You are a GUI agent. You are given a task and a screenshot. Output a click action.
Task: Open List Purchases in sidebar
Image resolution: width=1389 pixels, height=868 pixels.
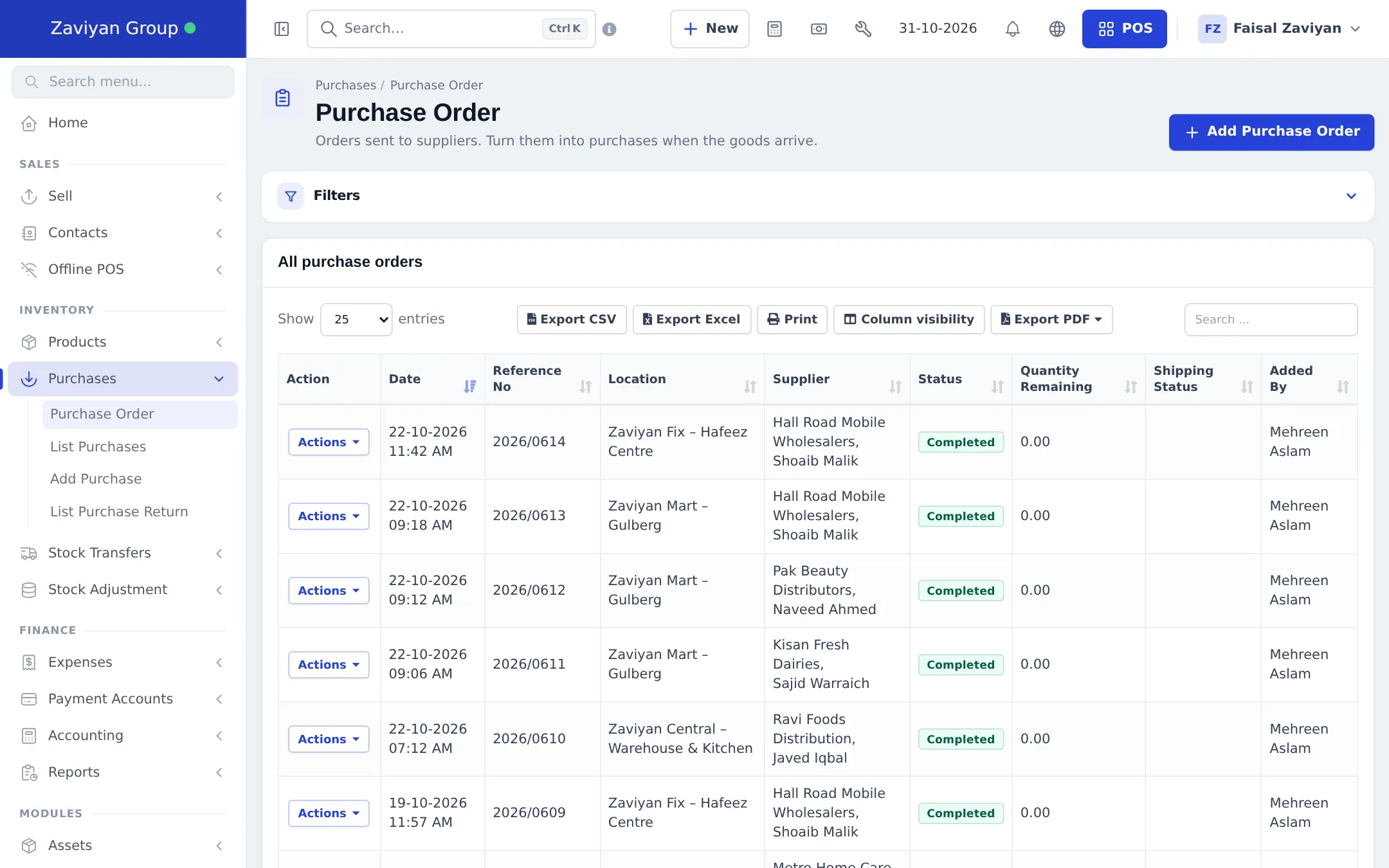click(98, 447)
